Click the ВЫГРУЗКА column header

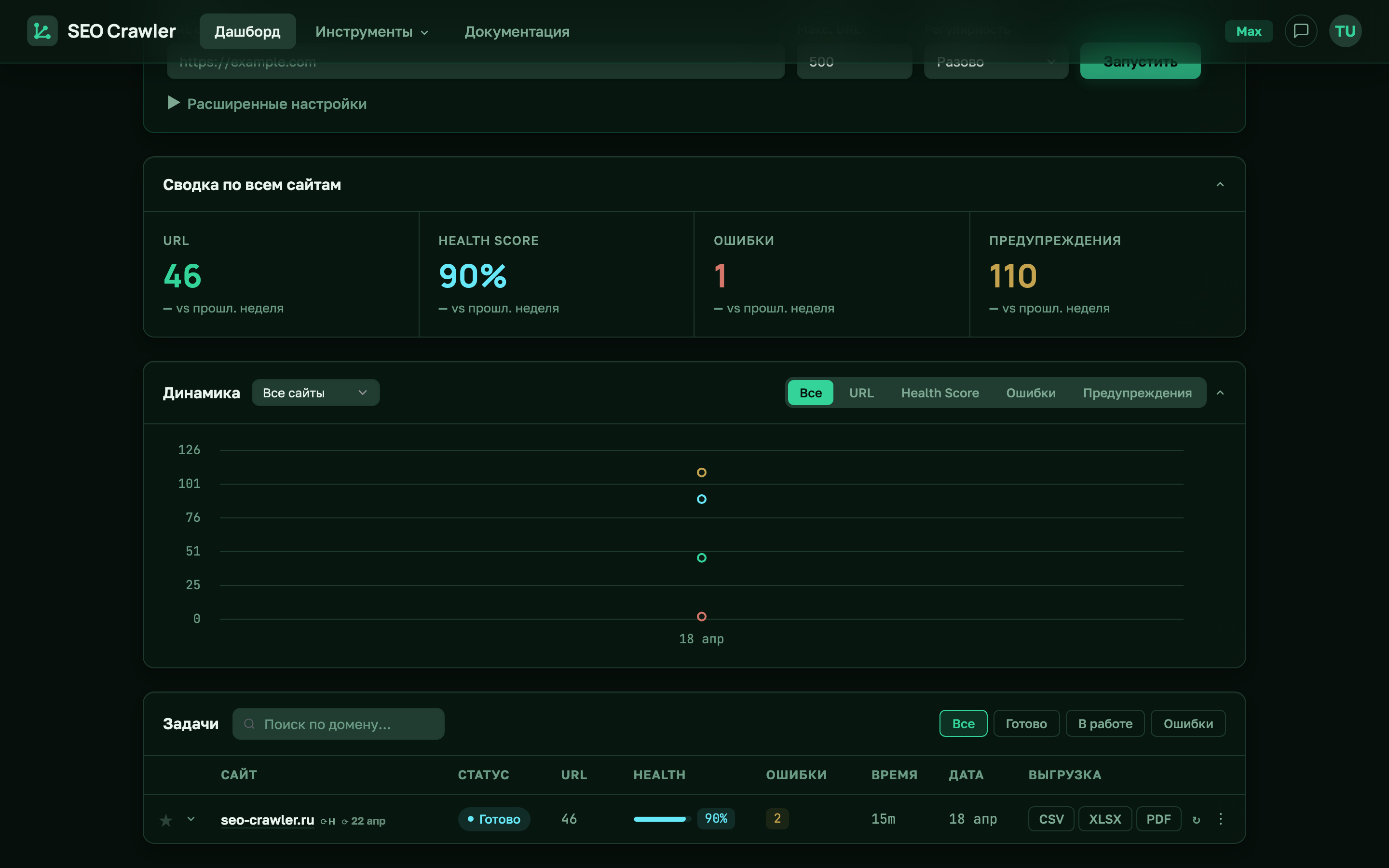(x=1065, y=775)
